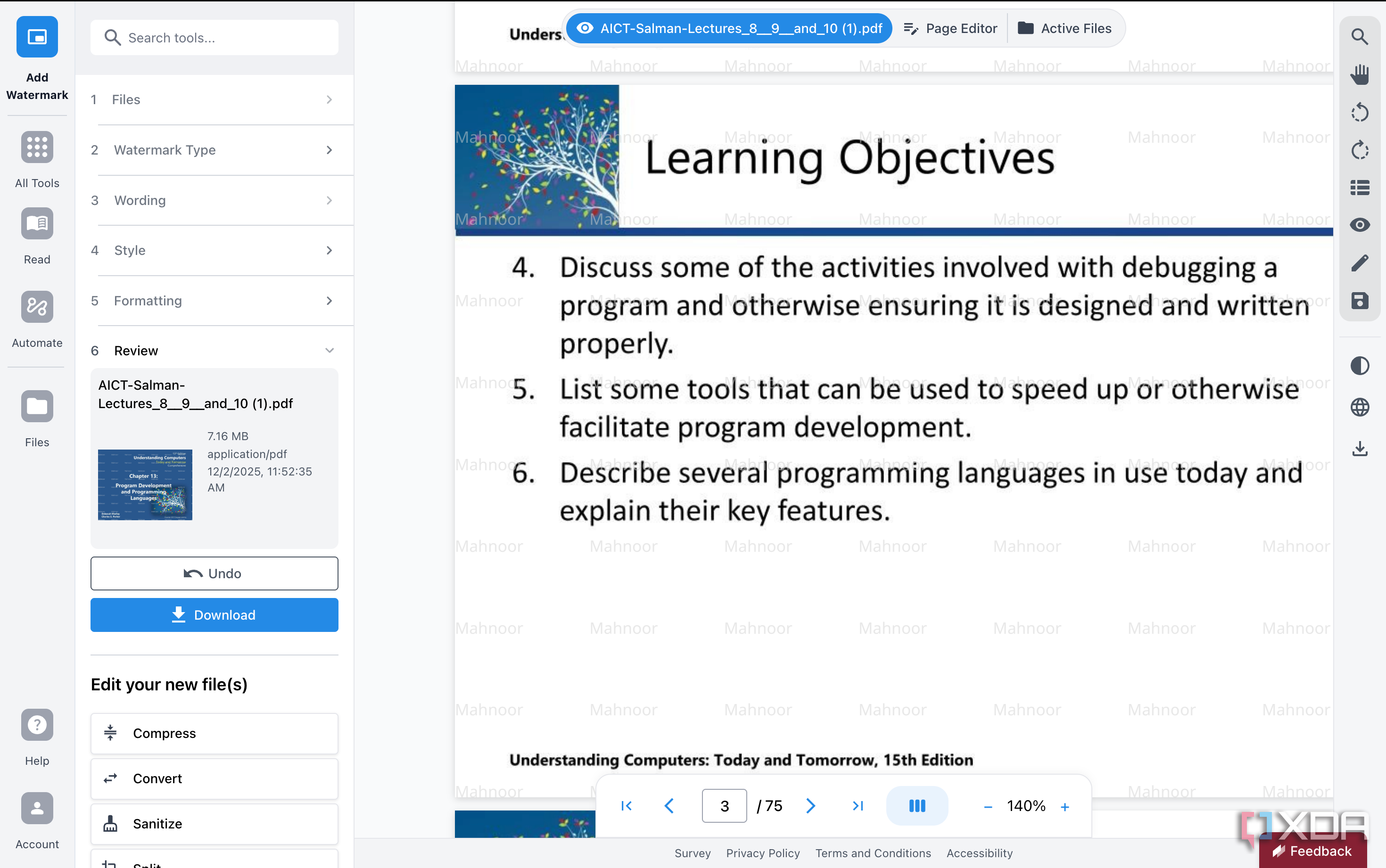Open the Read mode icon
This screenshot has width=1386, height=868.
click(37, 223)
